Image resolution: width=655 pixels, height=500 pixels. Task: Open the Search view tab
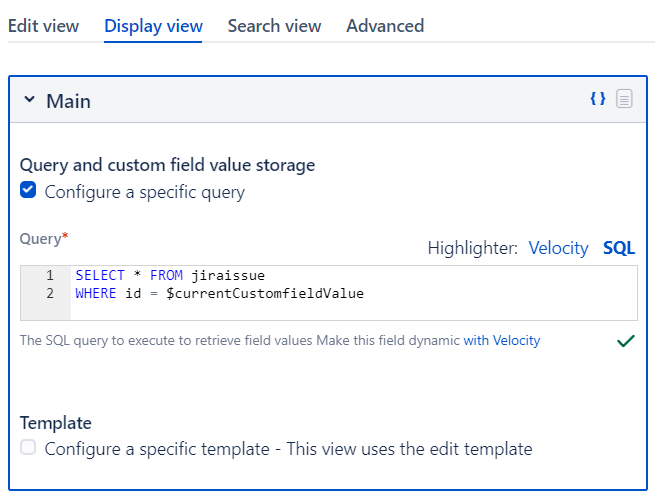point(274,26)
